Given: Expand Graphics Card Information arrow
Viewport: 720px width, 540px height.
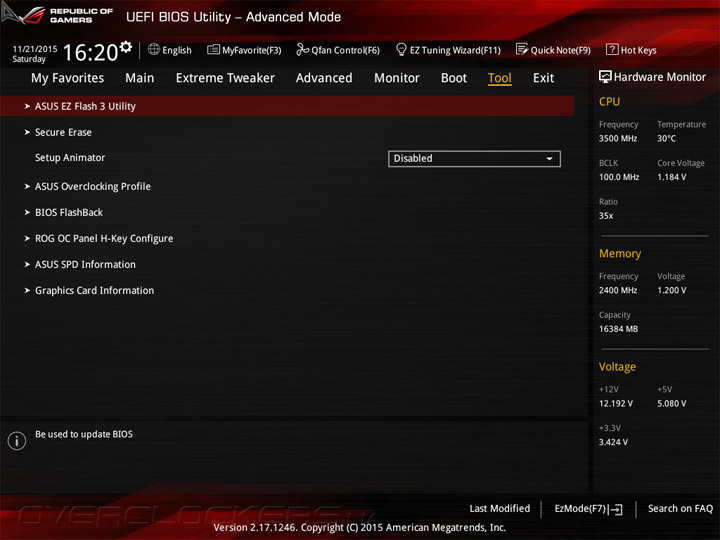Looking at the screenshot, I should tap(27, 290).
